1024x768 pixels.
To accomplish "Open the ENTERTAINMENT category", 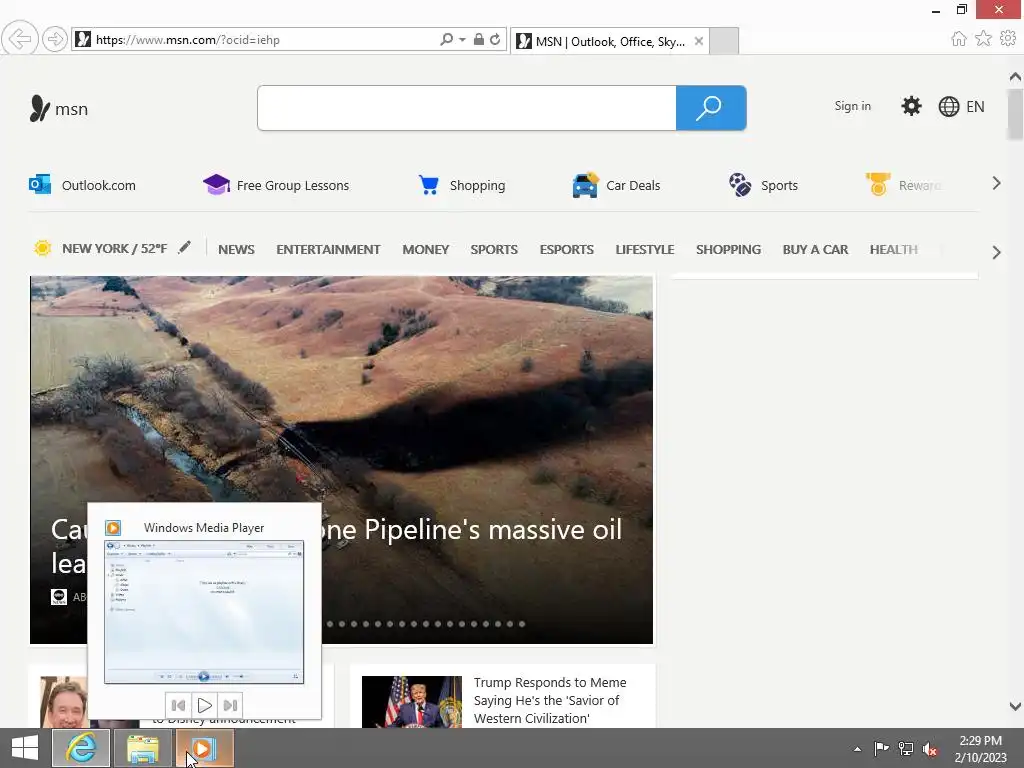I will pyautogui.click(x=328, y=249).
